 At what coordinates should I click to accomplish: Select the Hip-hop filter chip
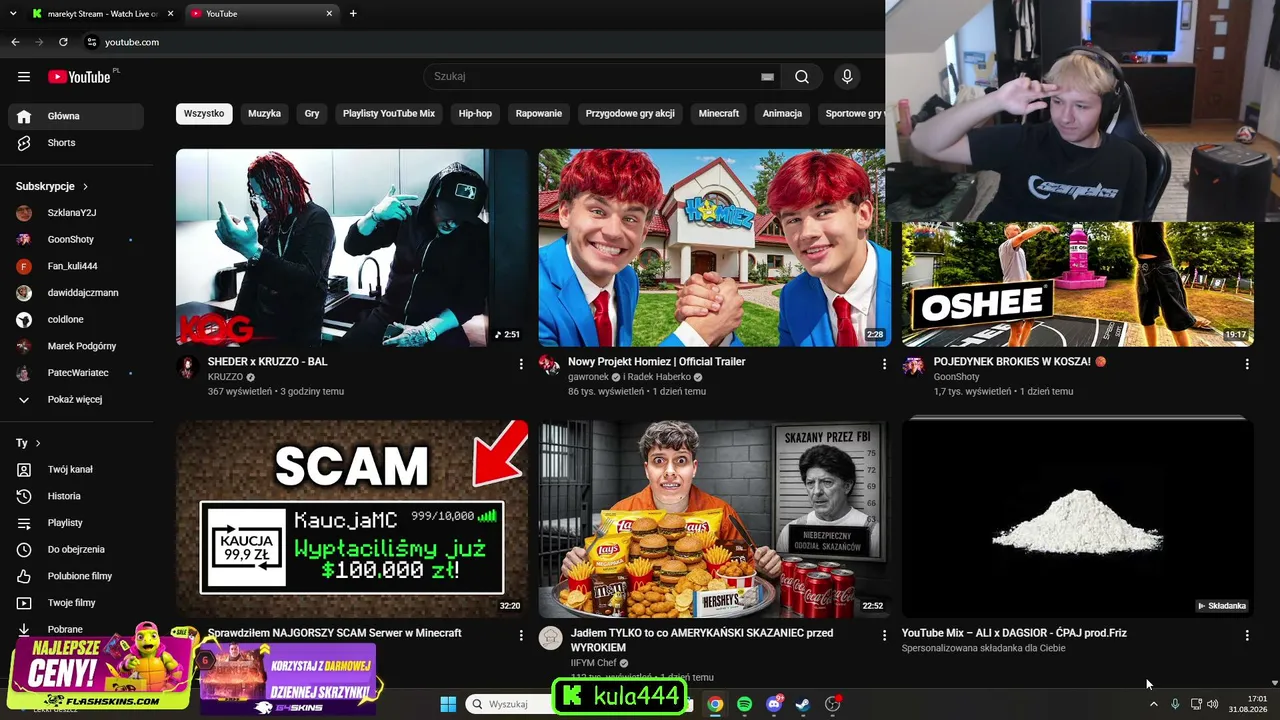point(475,114)
